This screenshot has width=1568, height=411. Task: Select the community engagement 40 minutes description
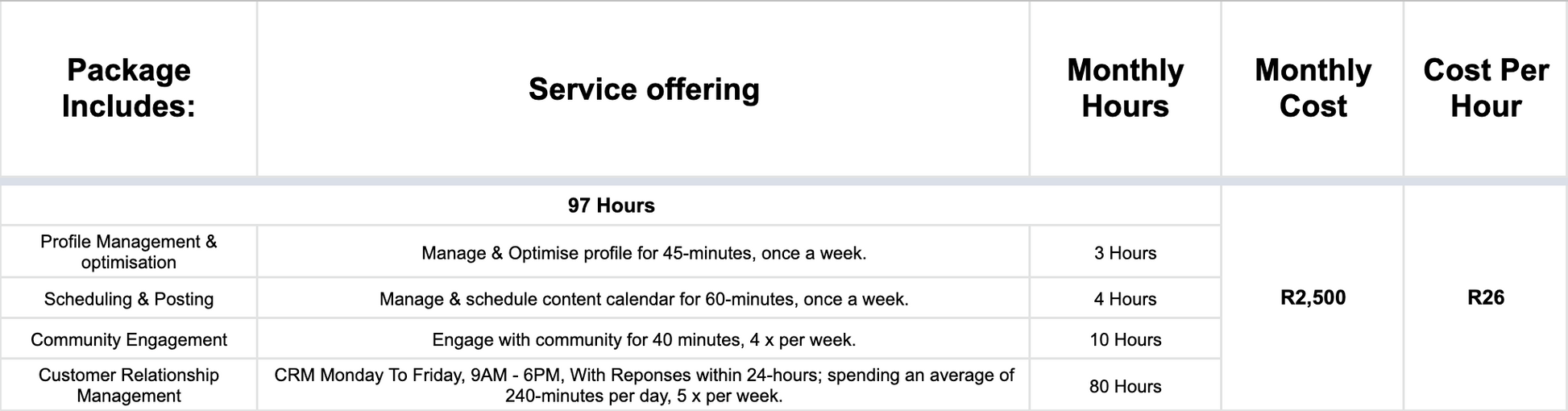pyautogui.click(x=643, y=339)
